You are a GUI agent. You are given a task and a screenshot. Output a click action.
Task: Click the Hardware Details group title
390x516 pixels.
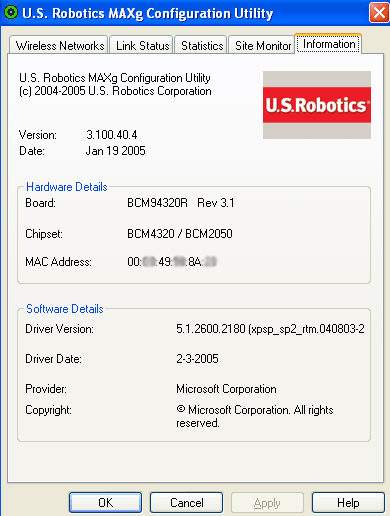point(67,187)
